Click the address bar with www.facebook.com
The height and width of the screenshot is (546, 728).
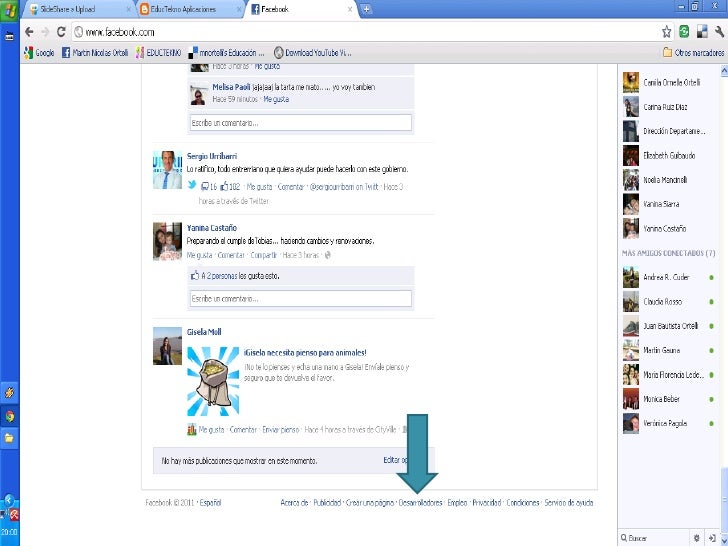[367, 32]
